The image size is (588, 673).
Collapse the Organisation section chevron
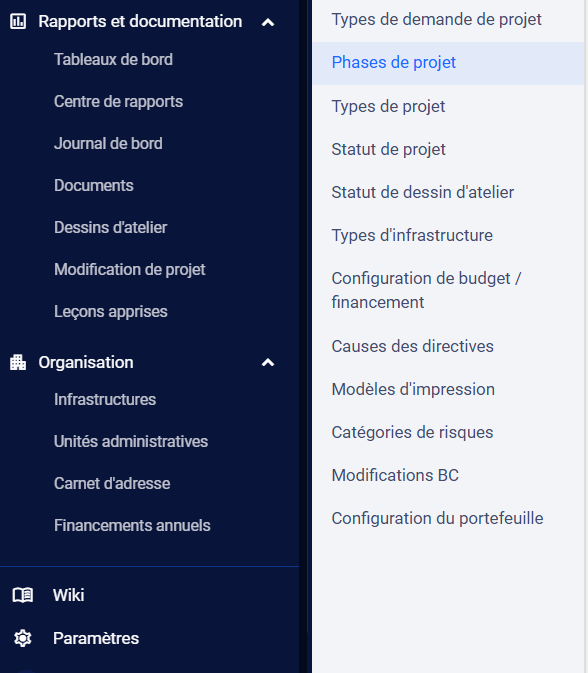[x=268, y=363]
